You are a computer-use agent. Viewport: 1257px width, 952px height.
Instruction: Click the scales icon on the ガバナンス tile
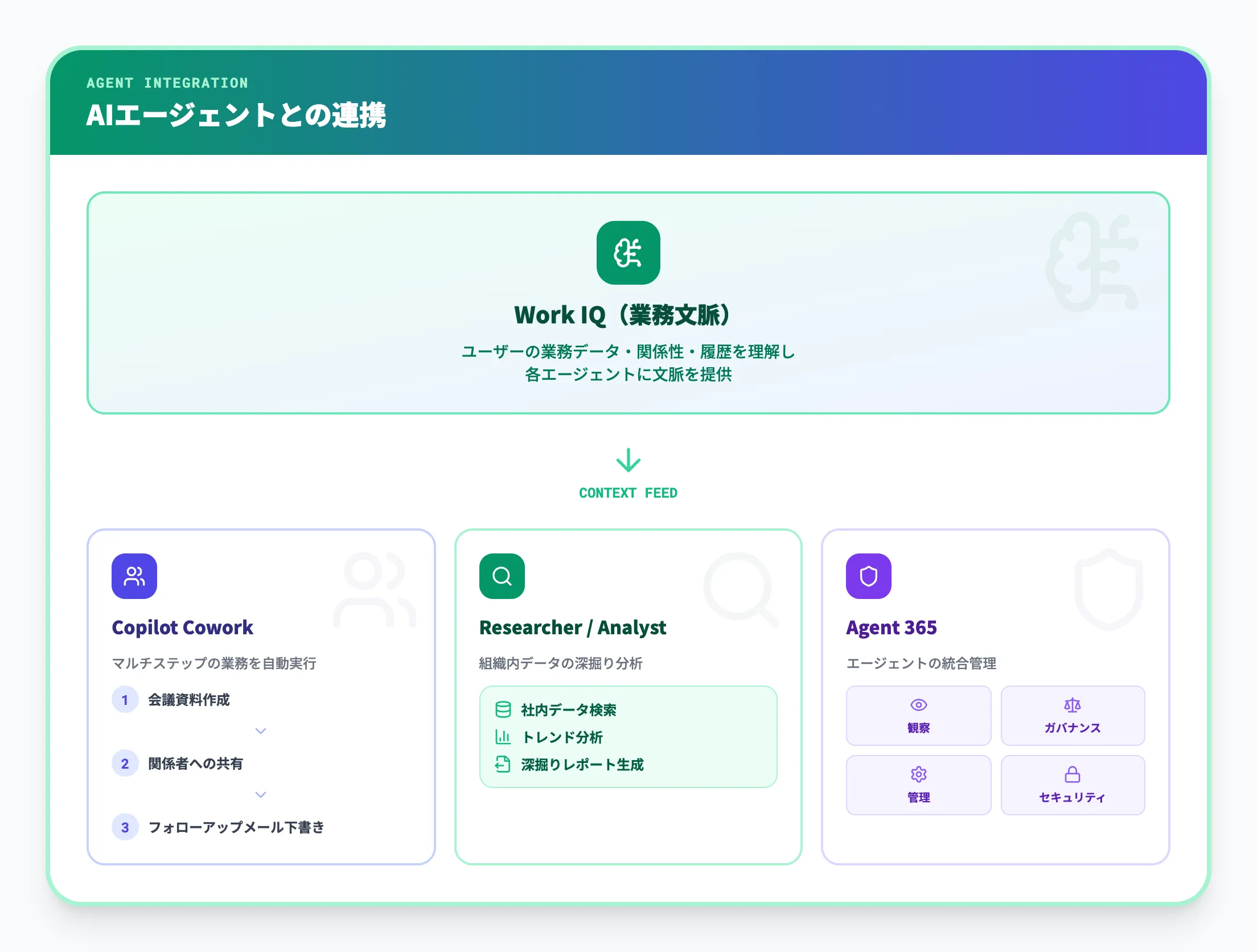[x=1073, y=705]
